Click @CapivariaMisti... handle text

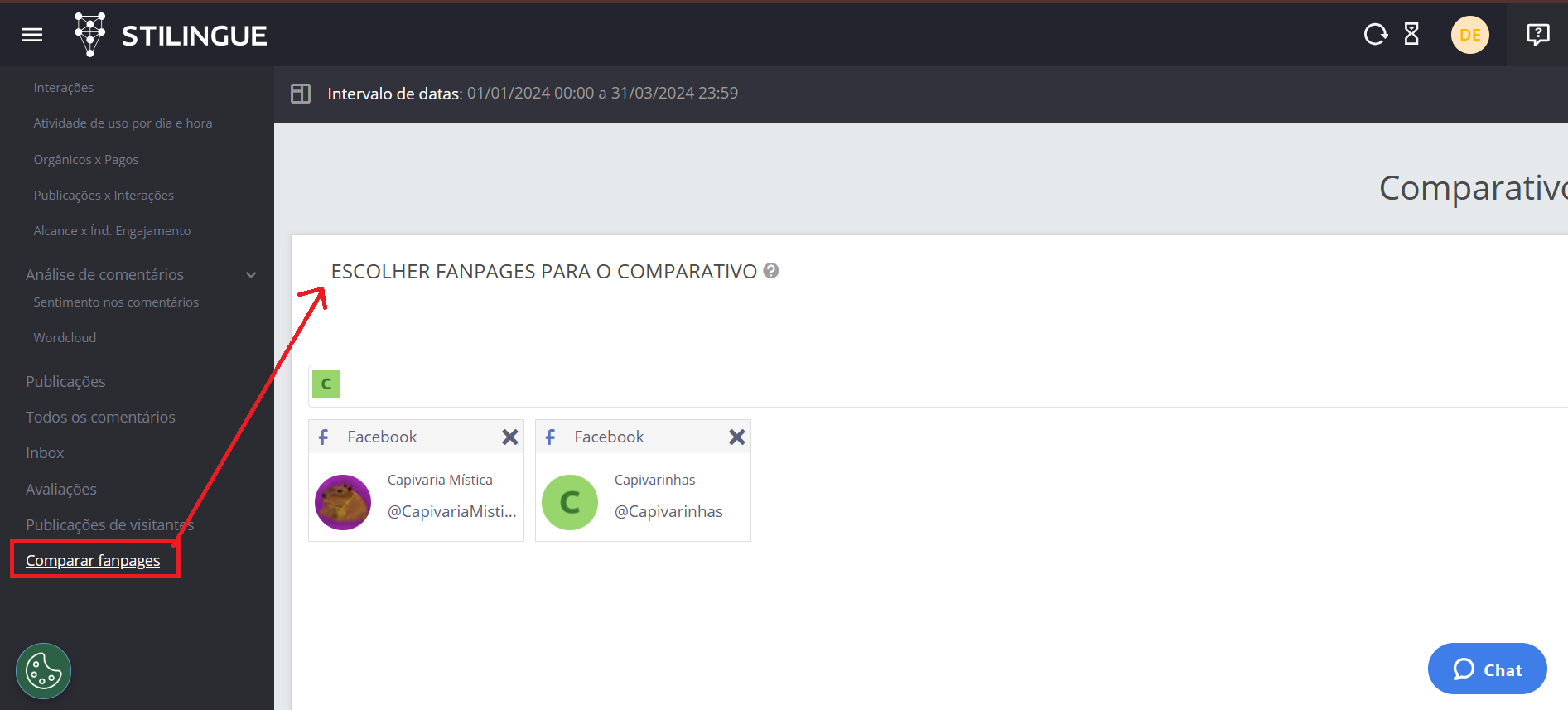(452, 511)
